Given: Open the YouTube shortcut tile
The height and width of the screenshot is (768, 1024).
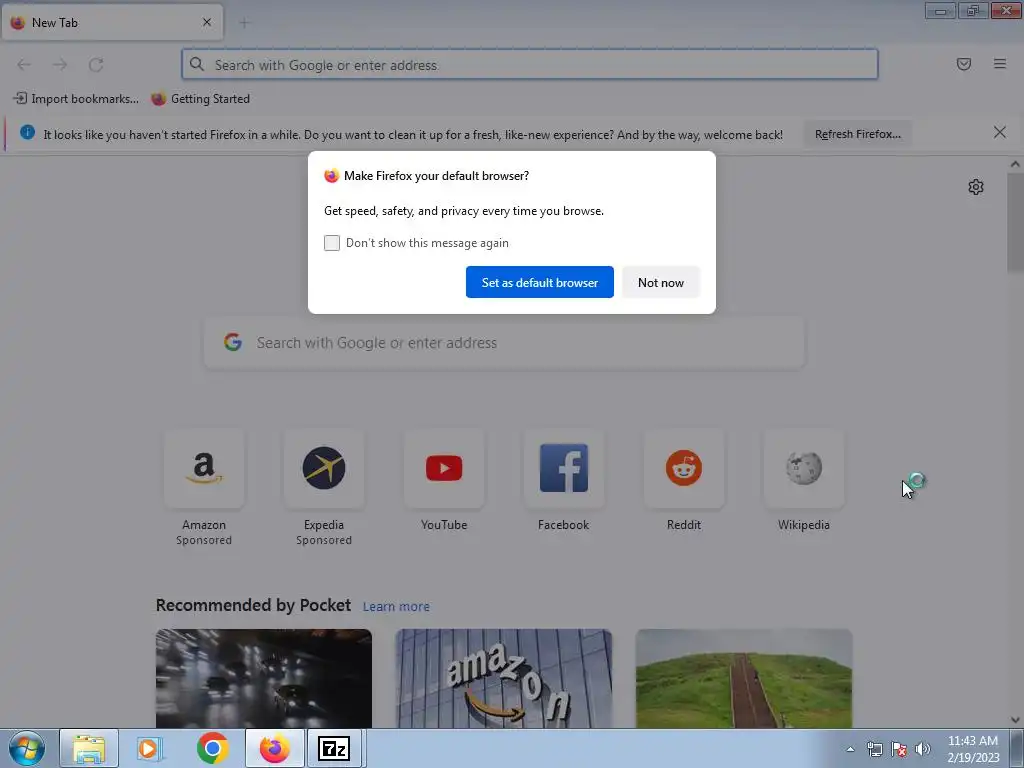Looking at the screenshot, I should (x=444, y=468).
